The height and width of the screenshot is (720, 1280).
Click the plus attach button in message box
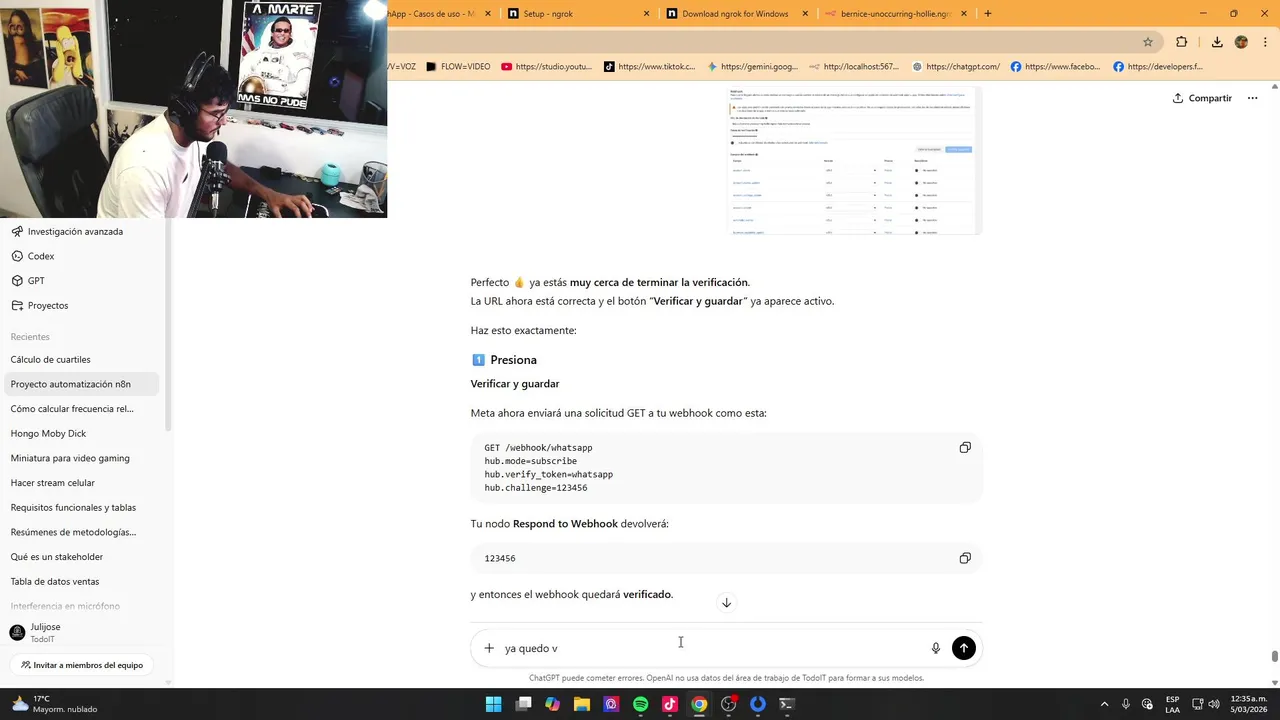click(489, 648)
